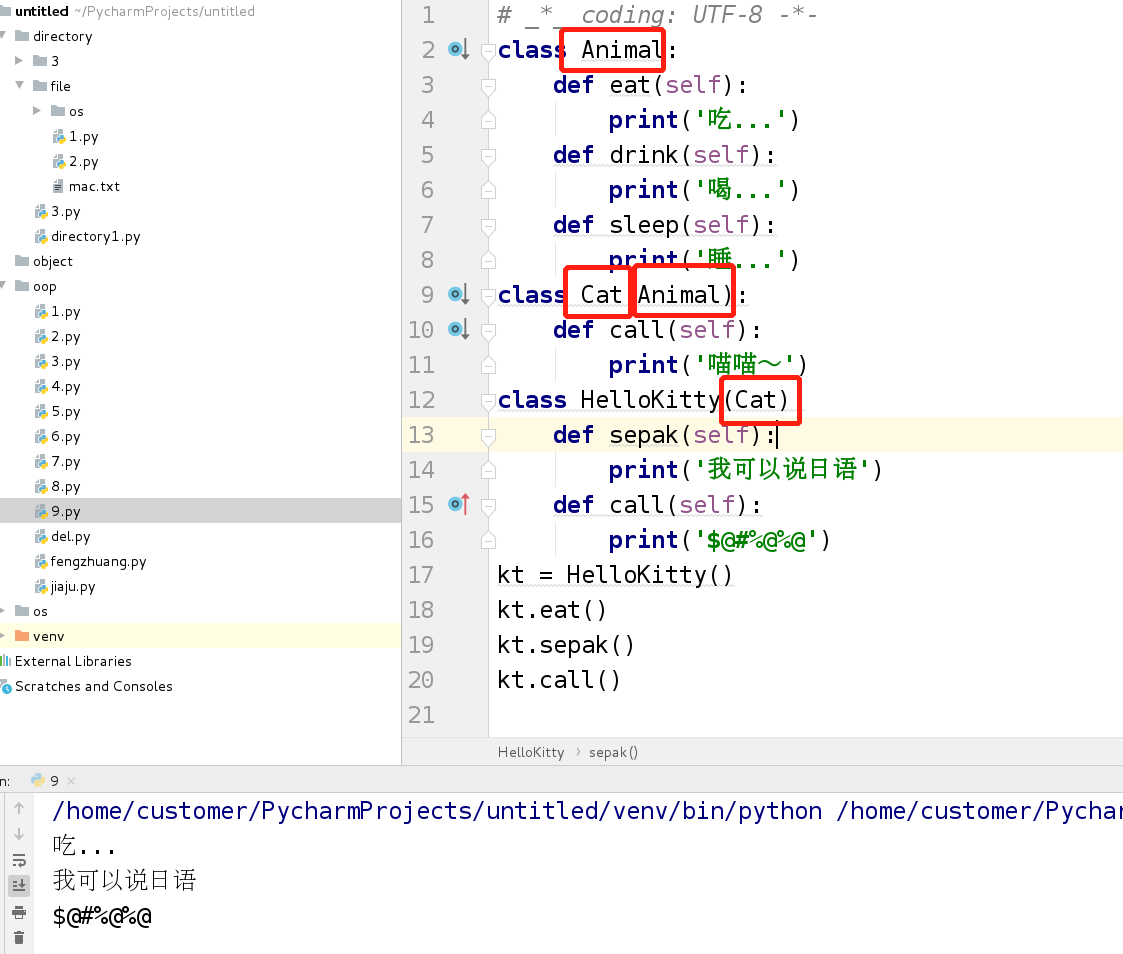Click console output line $@#%@%@
The height and width of the screenshot is (954, 1123).
[102, 916]
